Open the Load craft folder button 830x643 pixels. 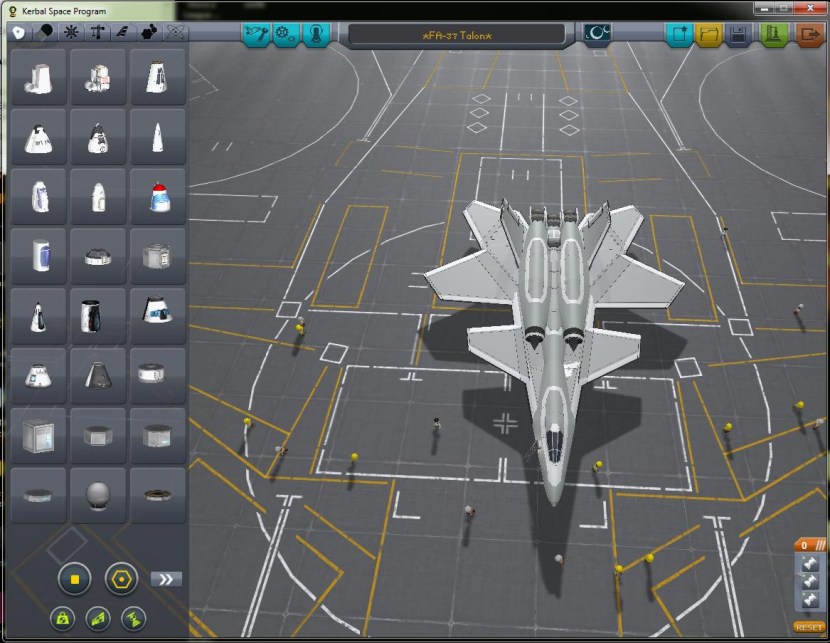709,34
